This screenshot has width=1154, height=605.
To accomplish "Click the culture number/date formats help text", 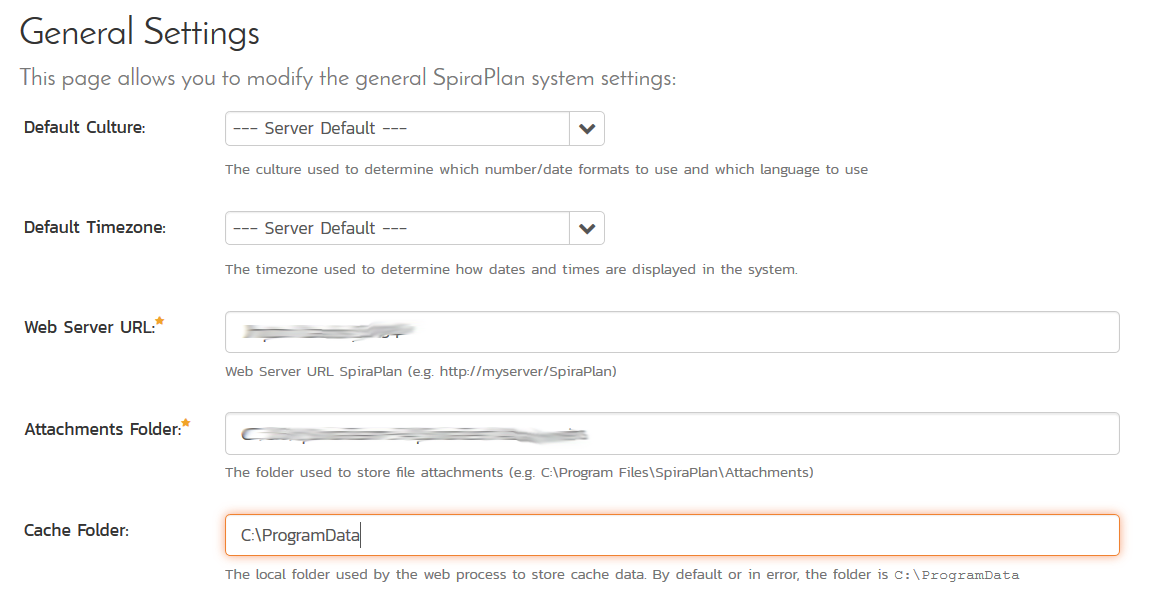I will coord(546,169).
